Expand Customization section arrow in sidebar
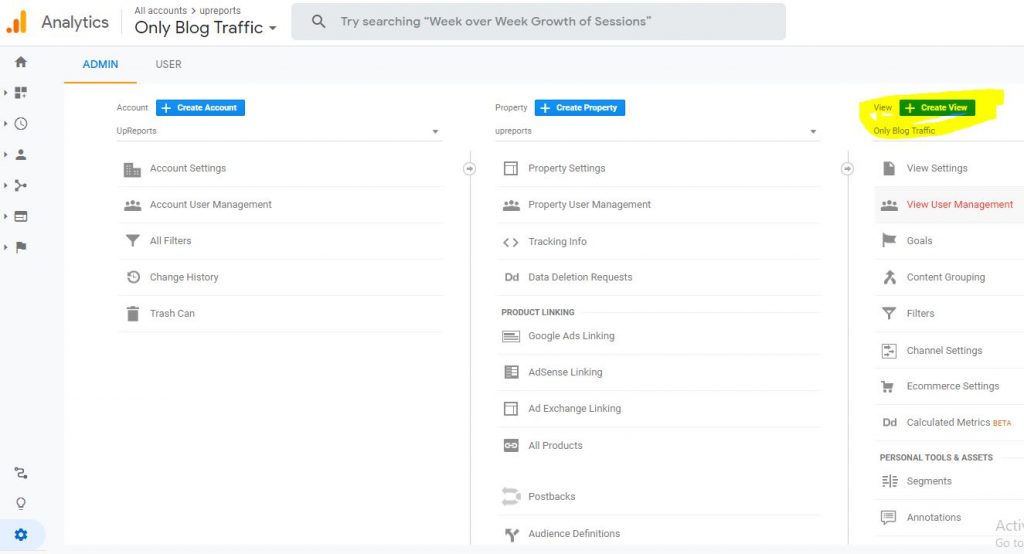 point(6,93)
